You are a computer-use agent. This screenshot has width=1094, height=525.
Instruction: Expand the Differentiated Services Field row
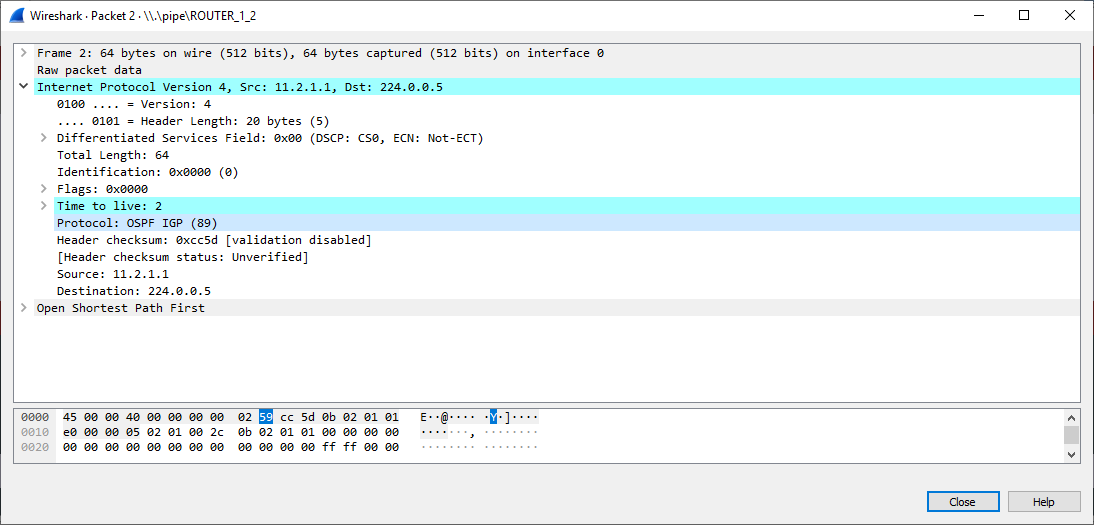click(44, 138)
